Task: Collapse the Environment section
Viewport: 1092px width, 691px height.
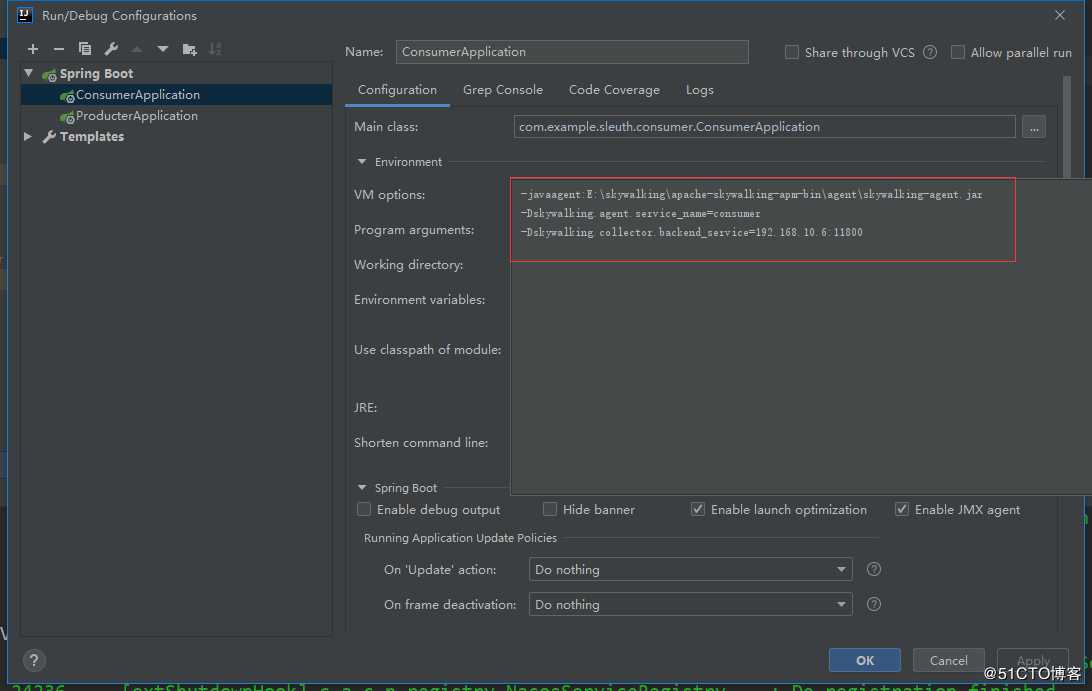Action: pos(361,162)
